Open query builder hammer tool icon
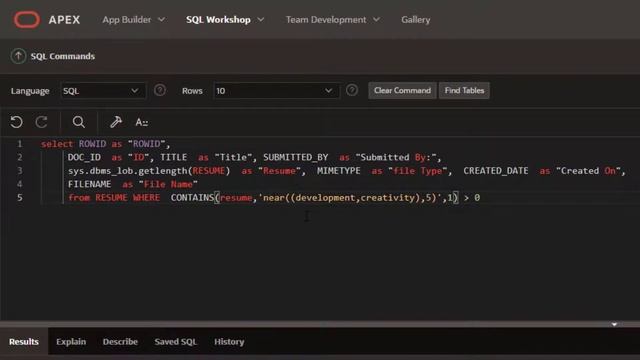Image resolution: width=640 pixels, height=360 pixels. tap(116, 122)
